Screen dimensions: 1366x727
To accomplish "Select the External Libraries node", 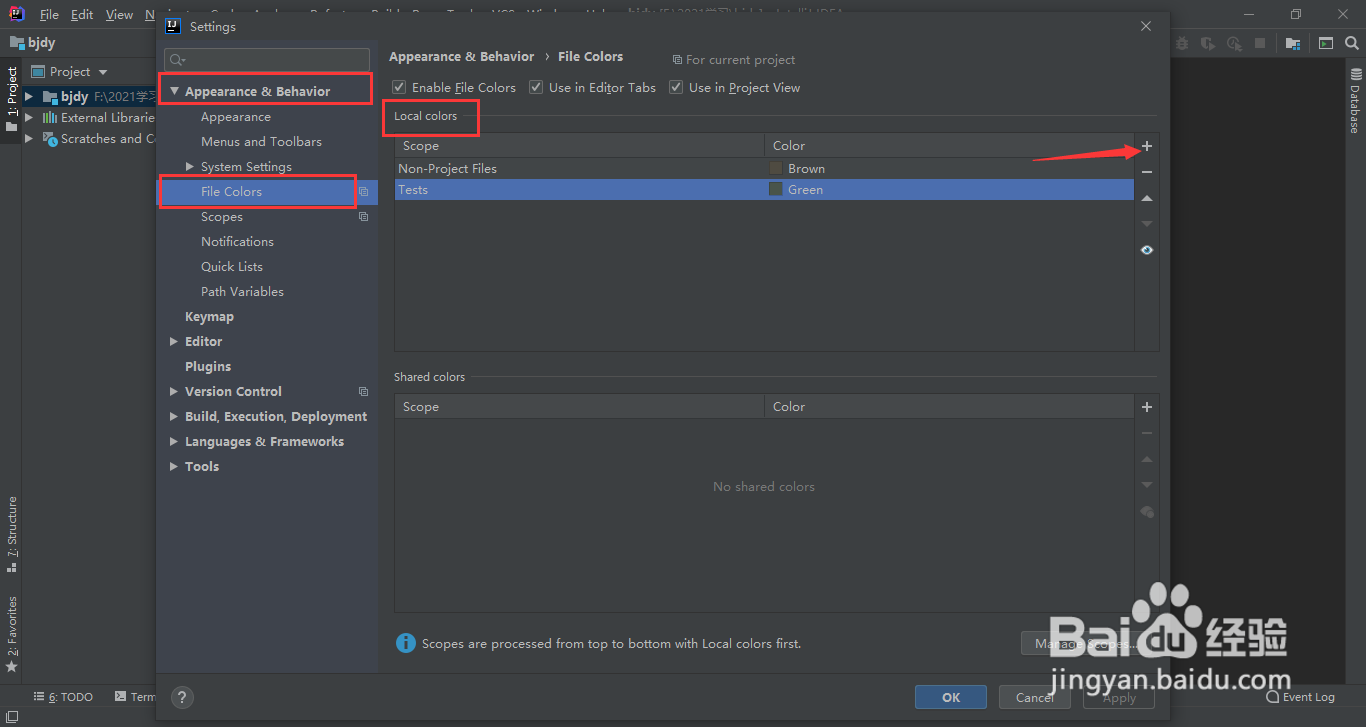I will point(98,117).
